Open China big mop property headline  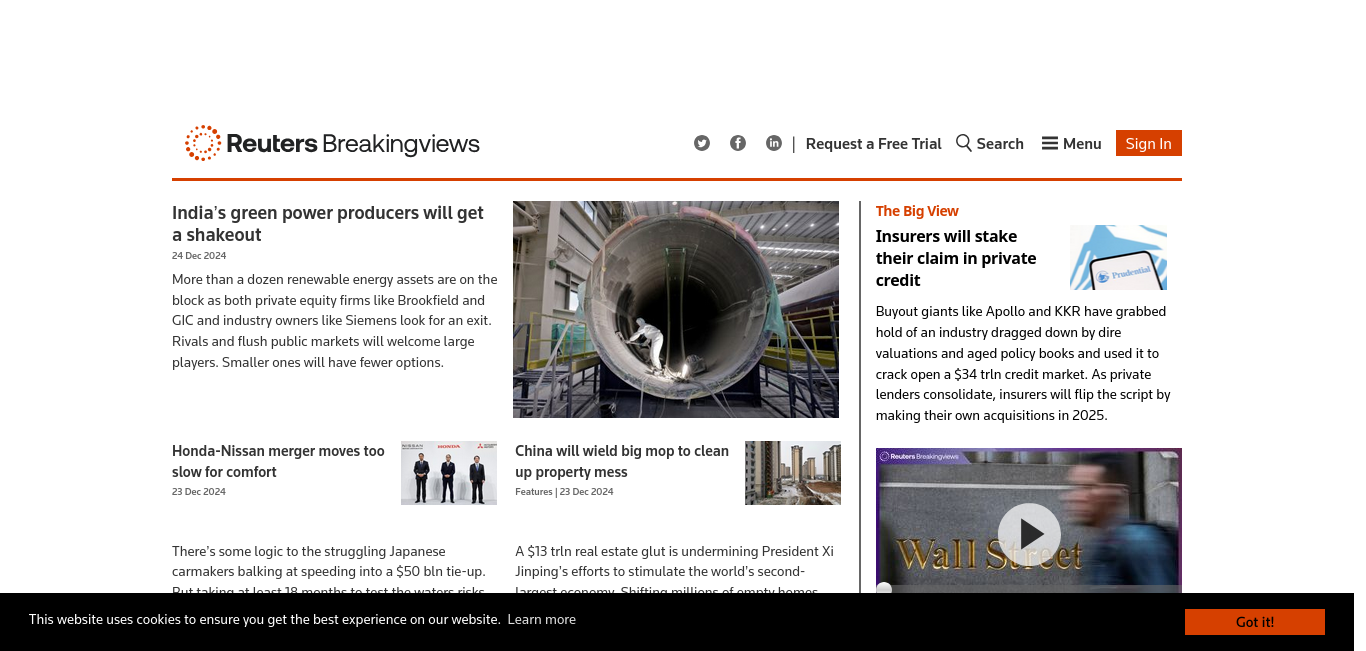pyautogui.click(x=622, y=461)
